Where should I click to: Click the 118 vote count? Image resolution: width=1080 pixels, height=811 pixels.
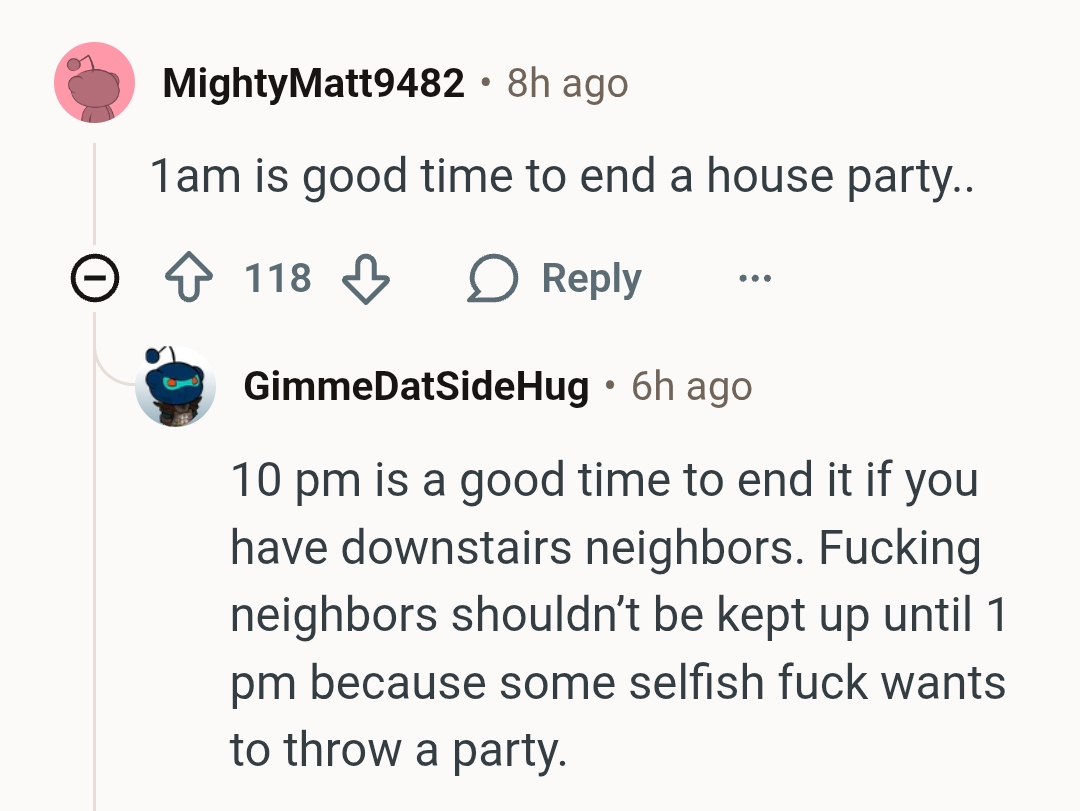pyautogui.click(x=278, y=278)
